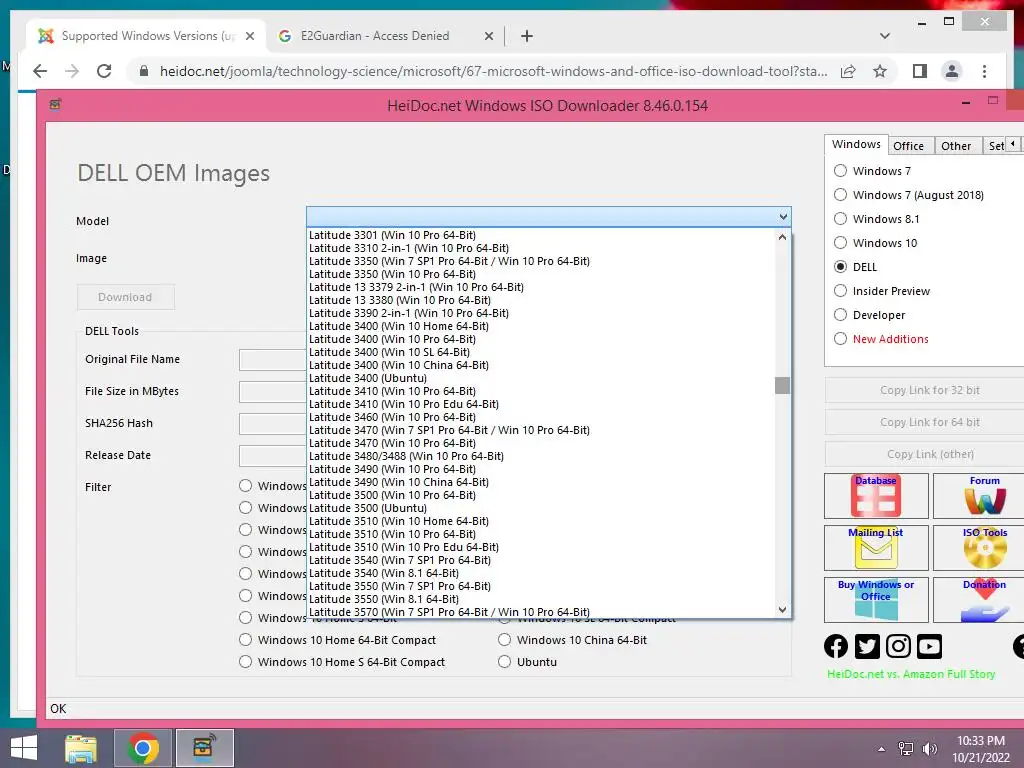Click the Chrome taskbar icon

[143, 748]
